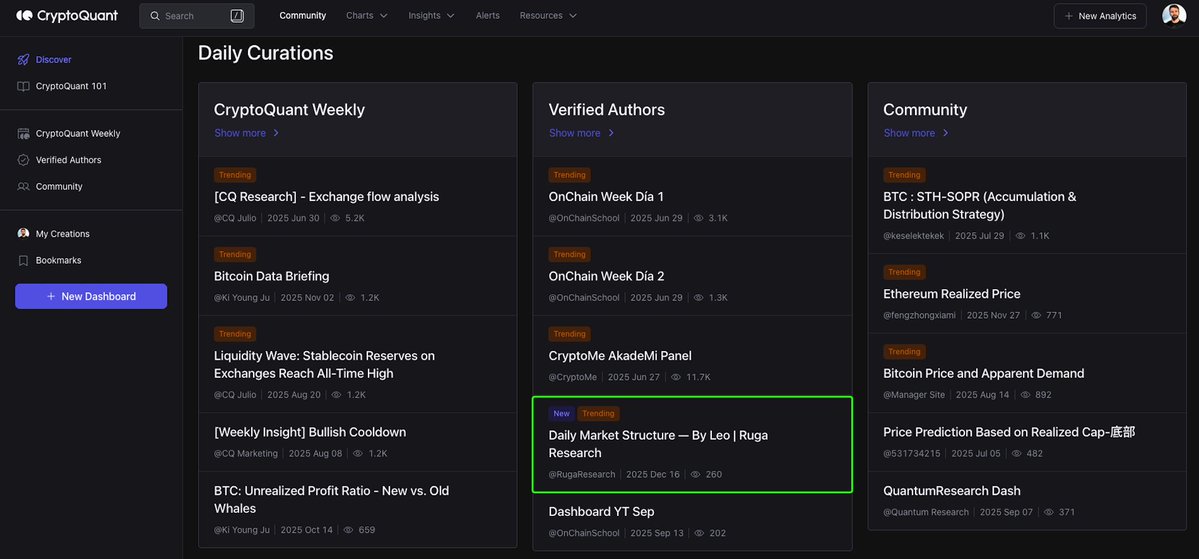Click the views eye icon on QuantumResearch Dash
The height and width of the screenshot is (559, 1199).
click(x=1049, y=512)
